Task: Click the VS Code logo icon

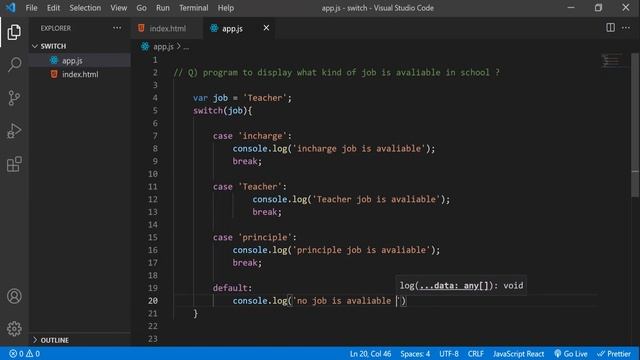Action: [x=10, y=7]
